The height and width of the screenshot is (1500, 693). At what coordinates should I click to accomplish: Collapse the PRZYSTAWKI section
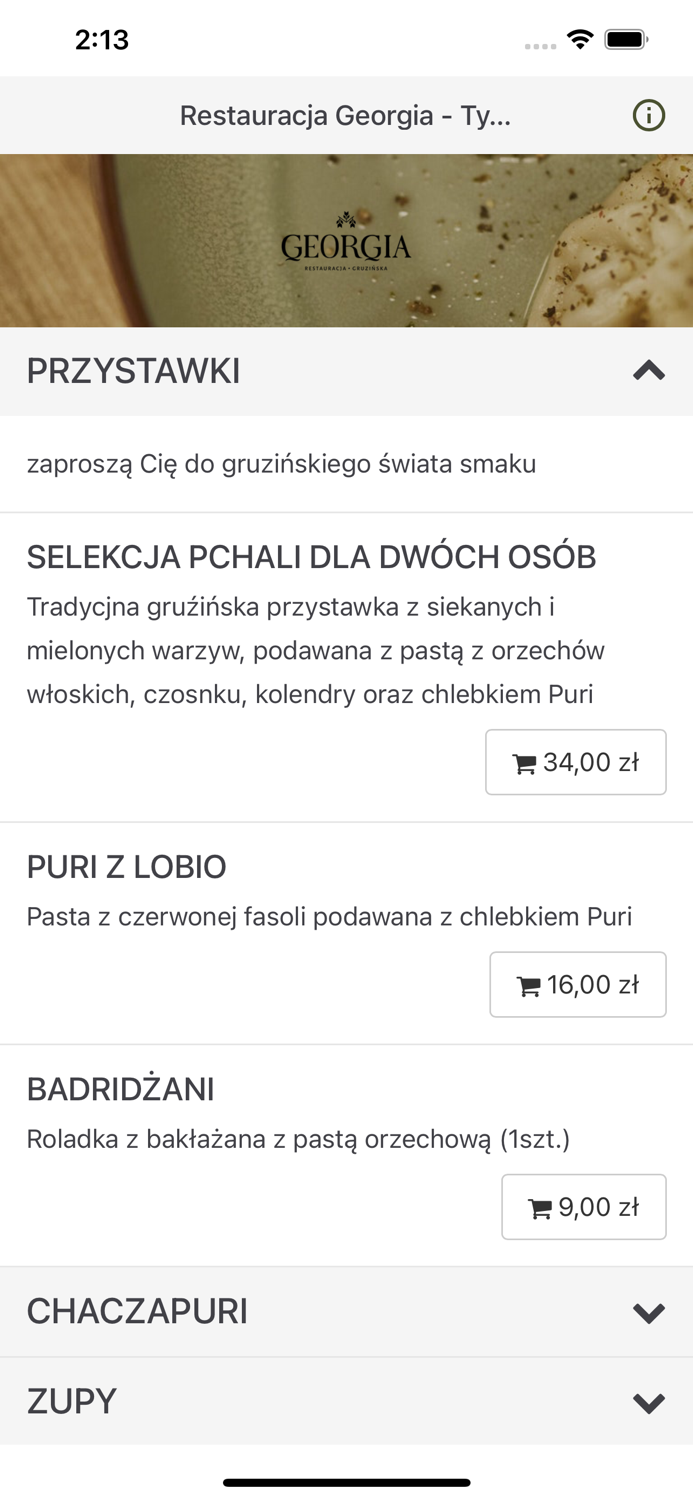649,371
